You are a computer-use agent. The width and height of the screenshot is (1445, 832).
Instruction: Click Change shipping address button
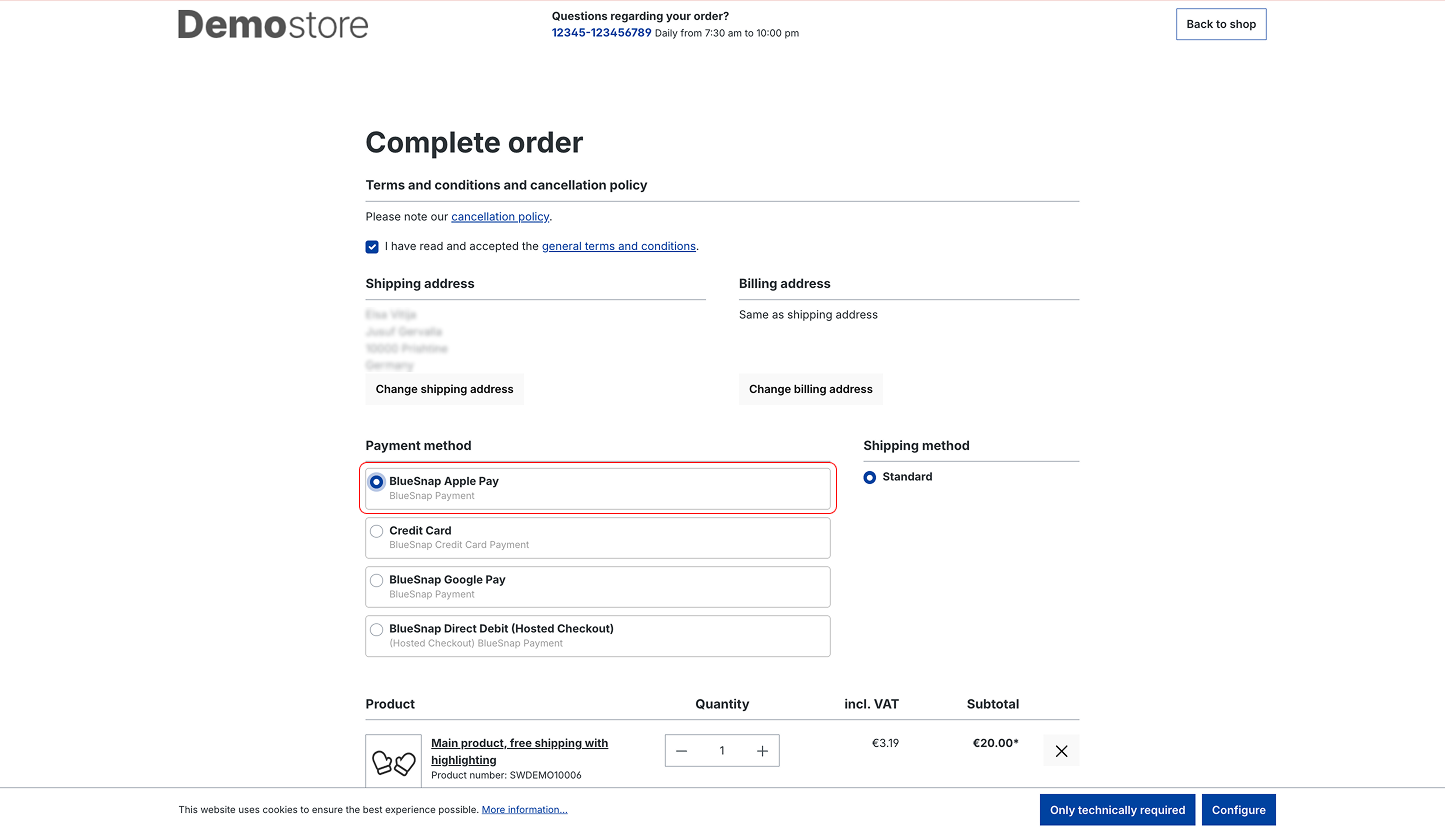coord(444,389)
